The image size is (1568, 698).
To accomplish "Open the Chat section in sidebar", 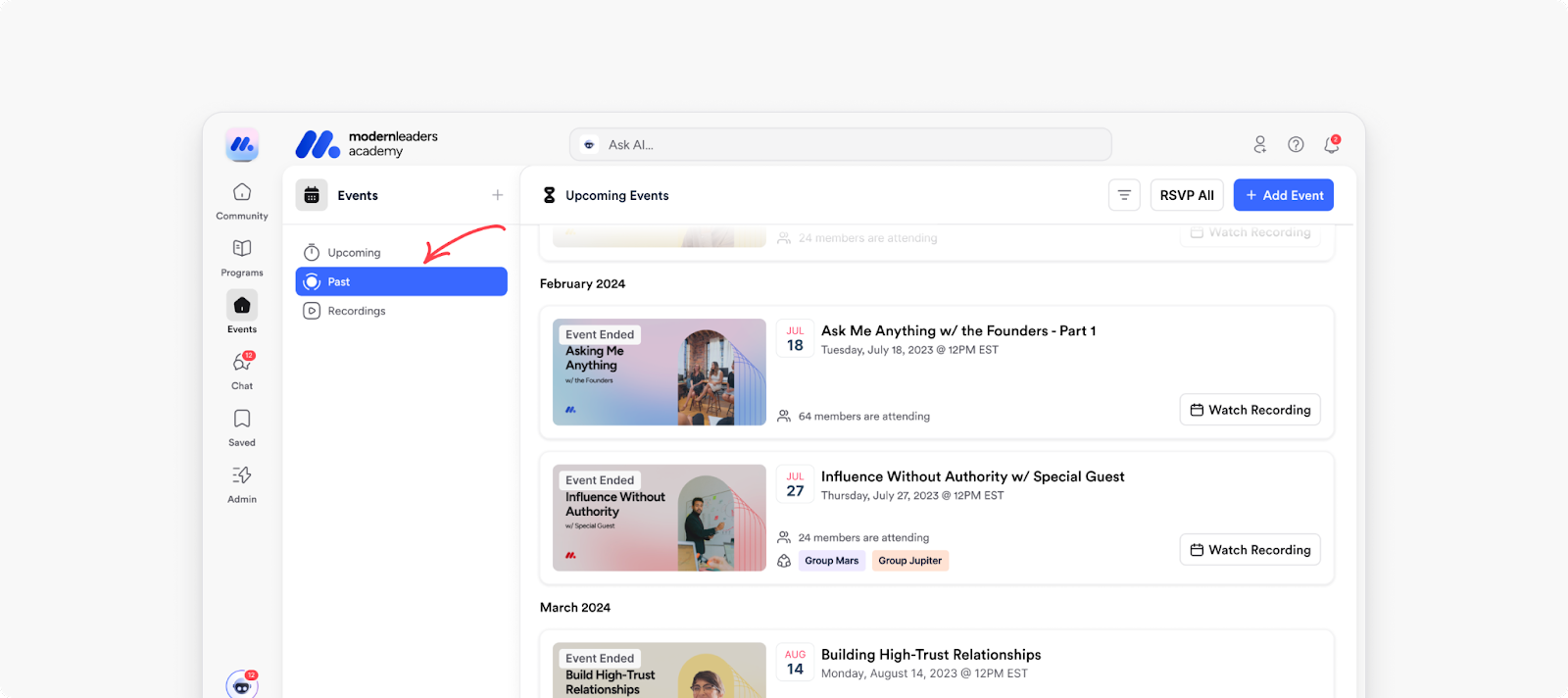I will (242, 371).
